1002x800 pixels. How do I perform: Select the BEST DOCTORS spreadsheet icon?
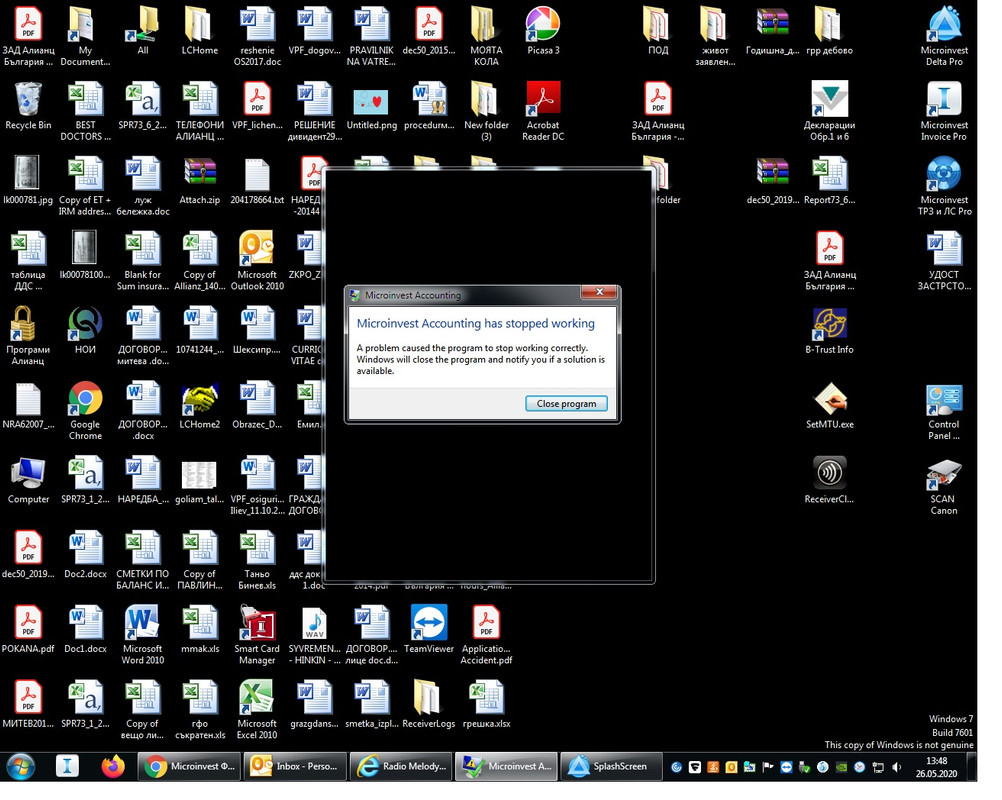tap(85, 111)
